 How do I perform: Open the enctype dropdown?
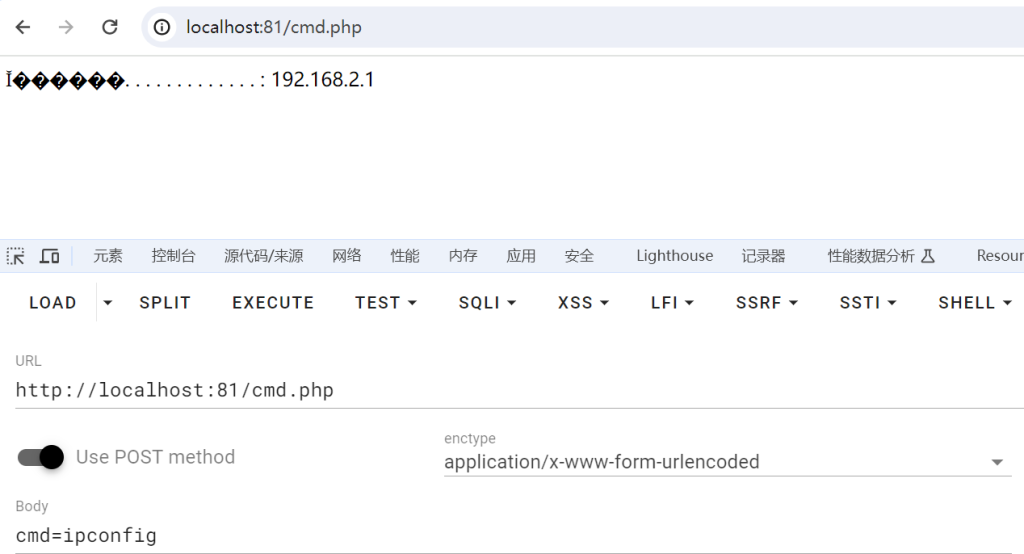pos(728,462)
